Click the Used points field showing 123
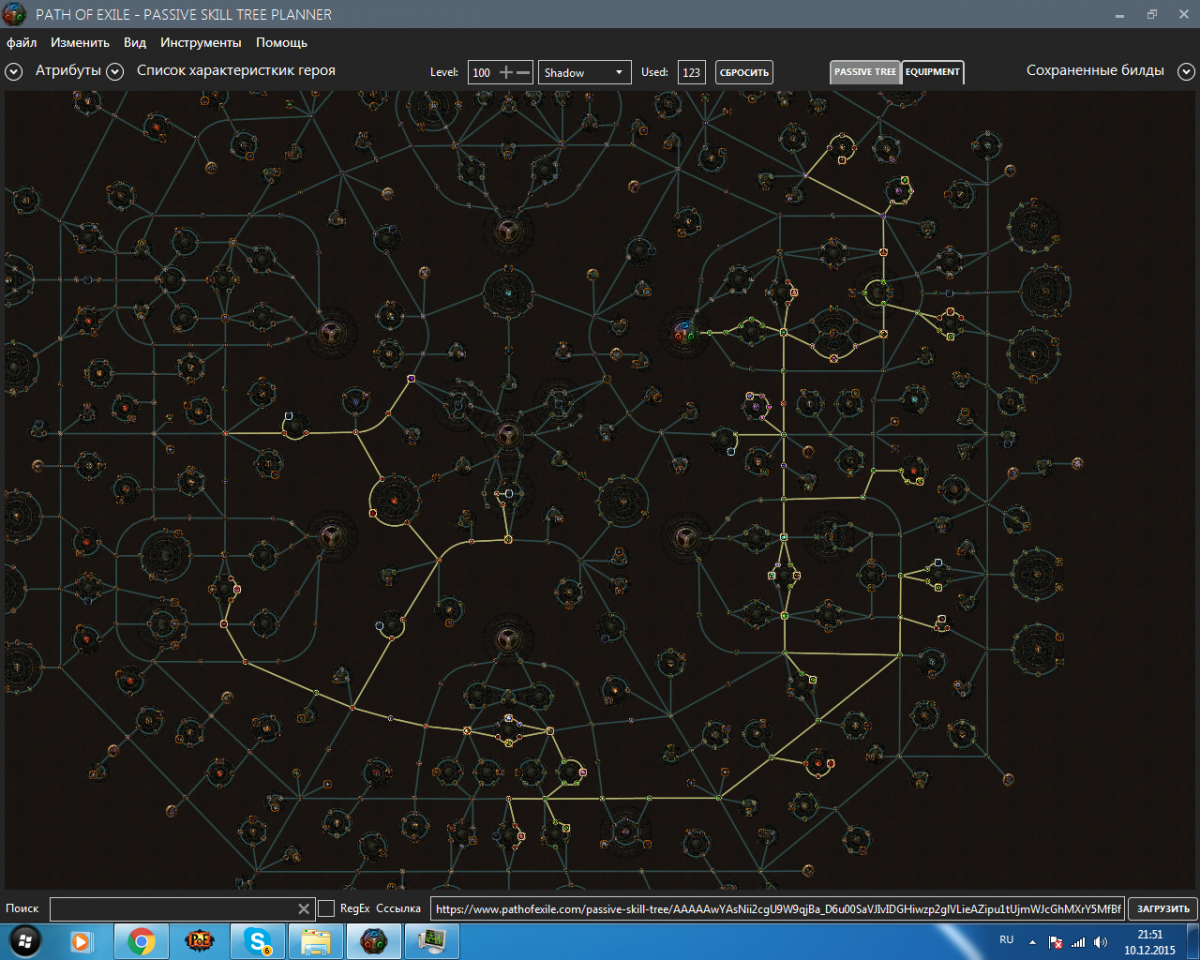This screenshot has width=1200, height=960. pyautogui.click(x=691, y=73)
